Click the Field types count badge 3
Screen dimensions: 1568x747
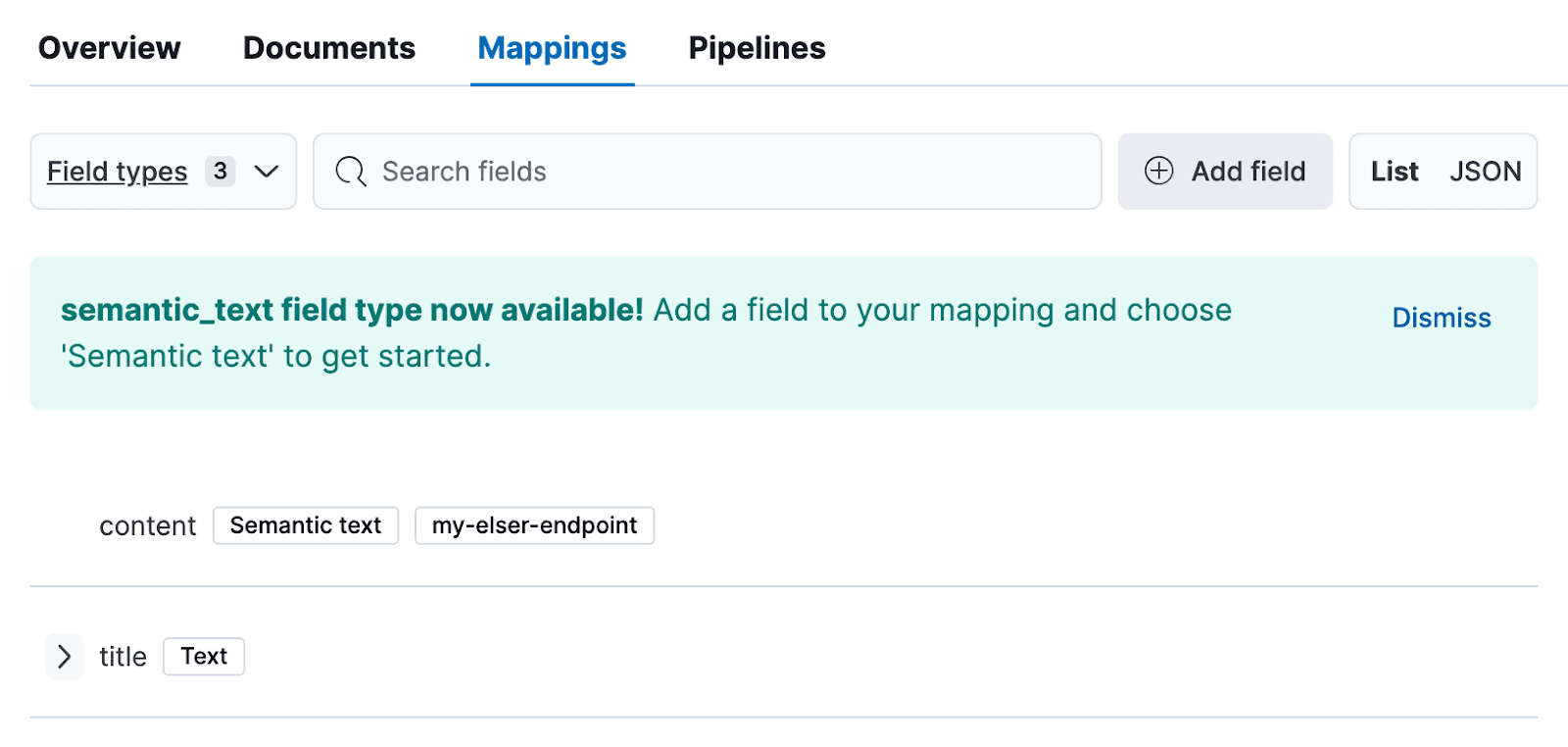220,172
